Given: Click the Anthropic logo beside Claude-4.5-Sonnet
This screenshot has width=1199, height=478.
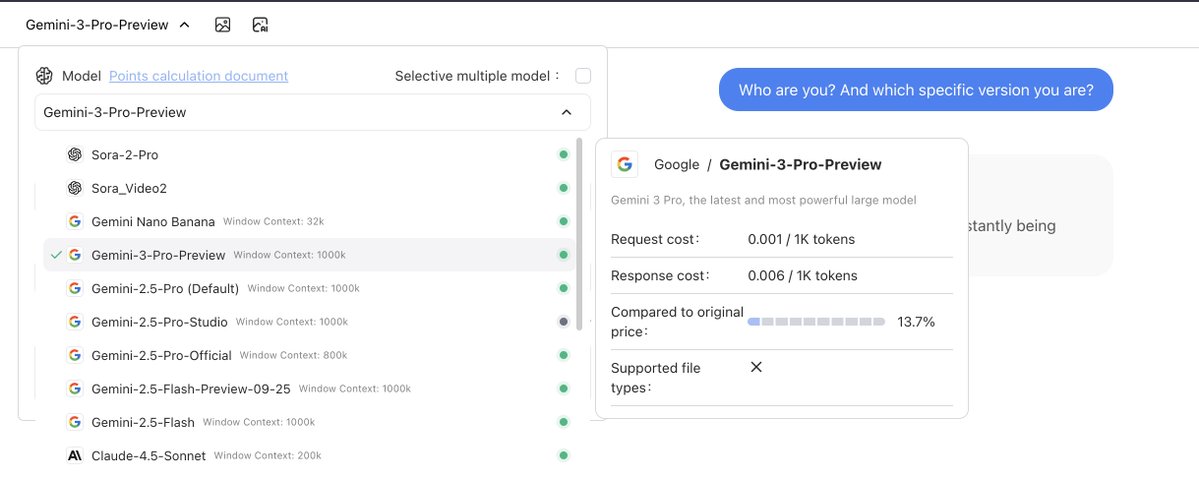Looking at the screenshot, I should point(74,456).
